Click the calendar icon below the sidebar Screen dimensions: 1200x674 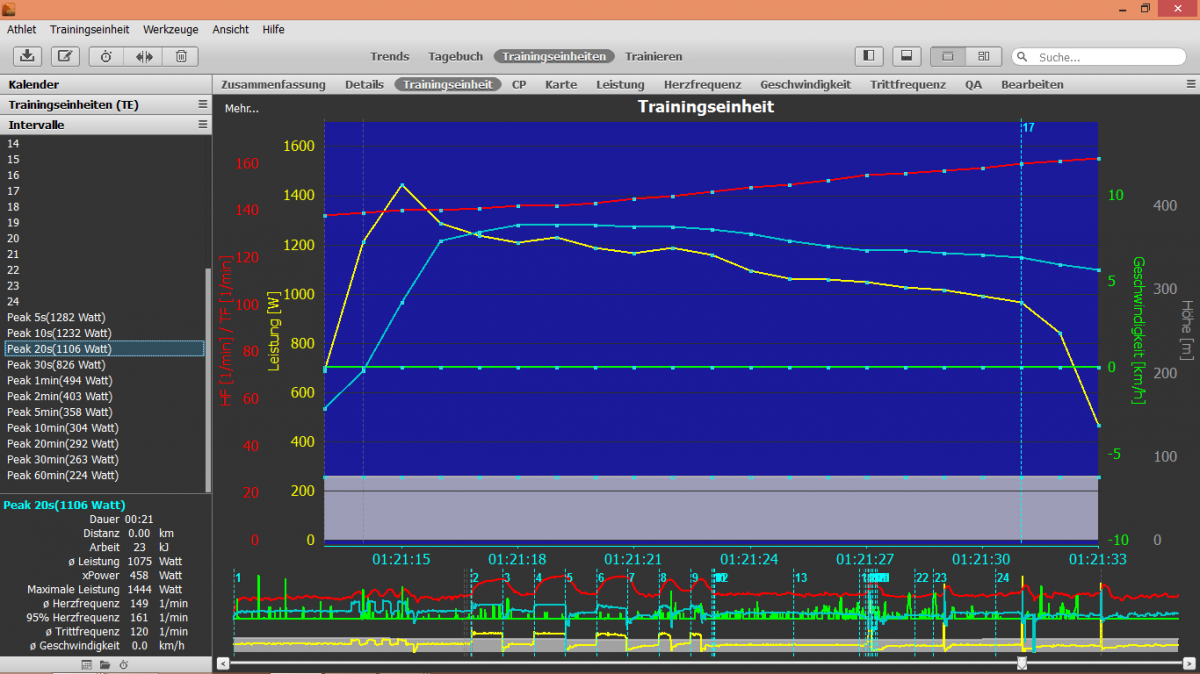pos(87,665)
